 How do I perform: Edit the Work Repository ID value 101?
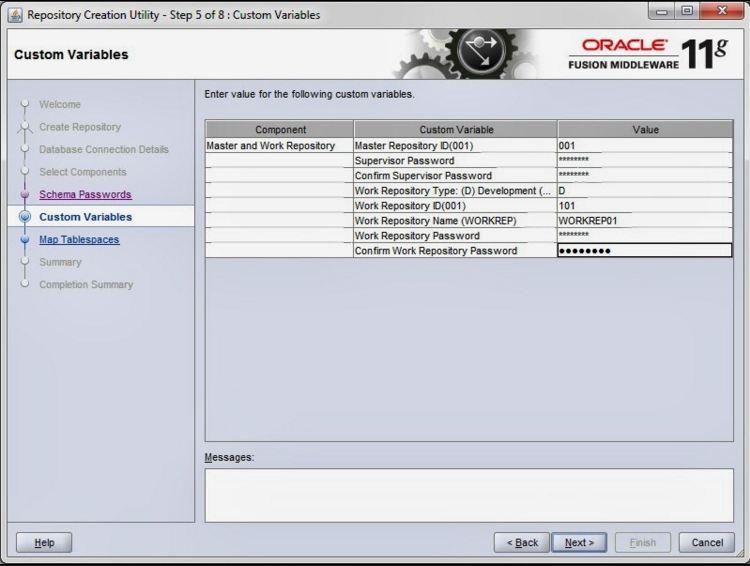[645, 206]
